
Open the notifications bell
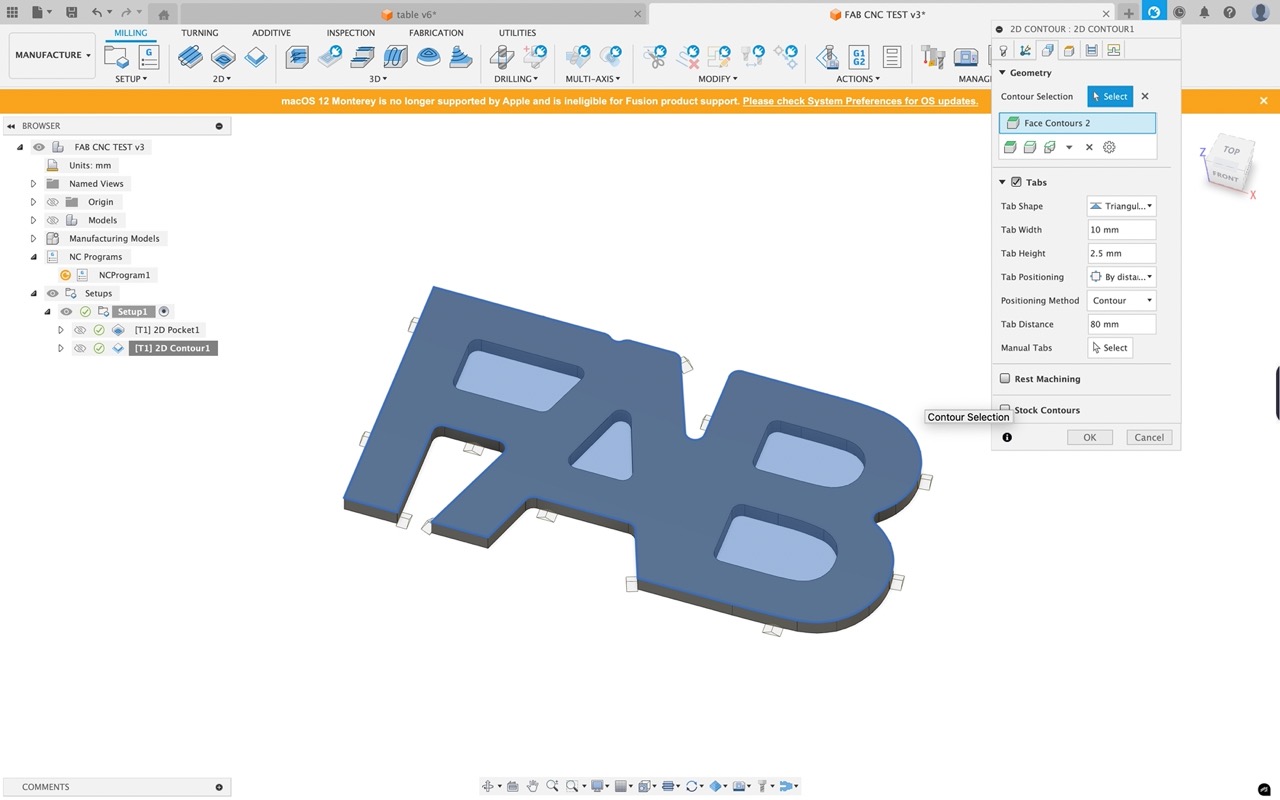1204,13
